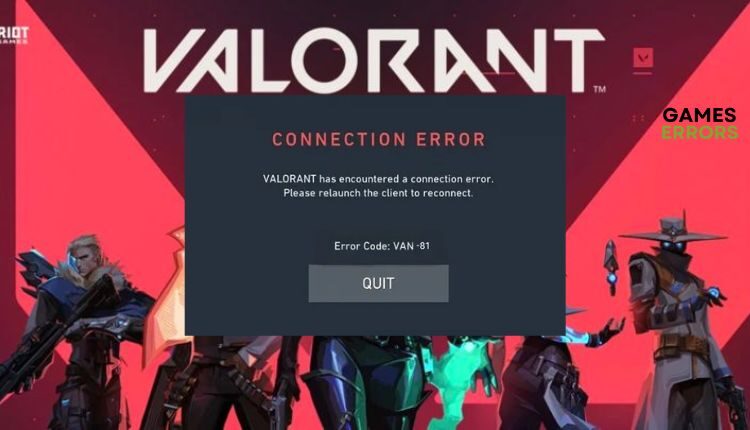Click the word ERRORS in the watermark
The height and width of the screenshot is (430, 750).
(x=700, y=132)
